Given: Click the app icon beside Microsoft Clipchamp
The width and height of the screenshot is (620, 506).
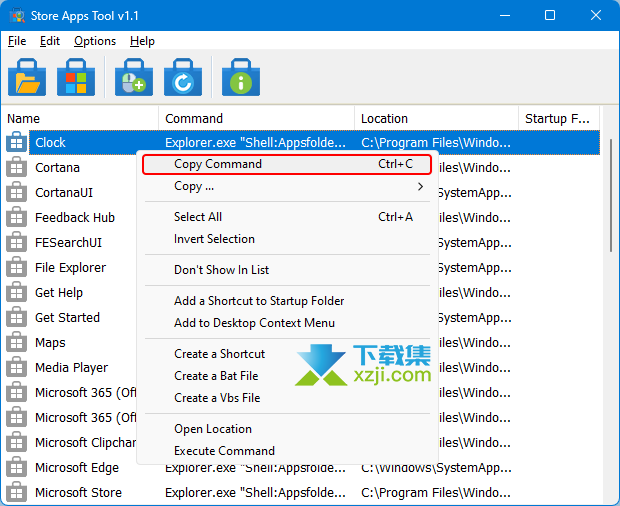Looking at the screenshot, I should [16, 442].
